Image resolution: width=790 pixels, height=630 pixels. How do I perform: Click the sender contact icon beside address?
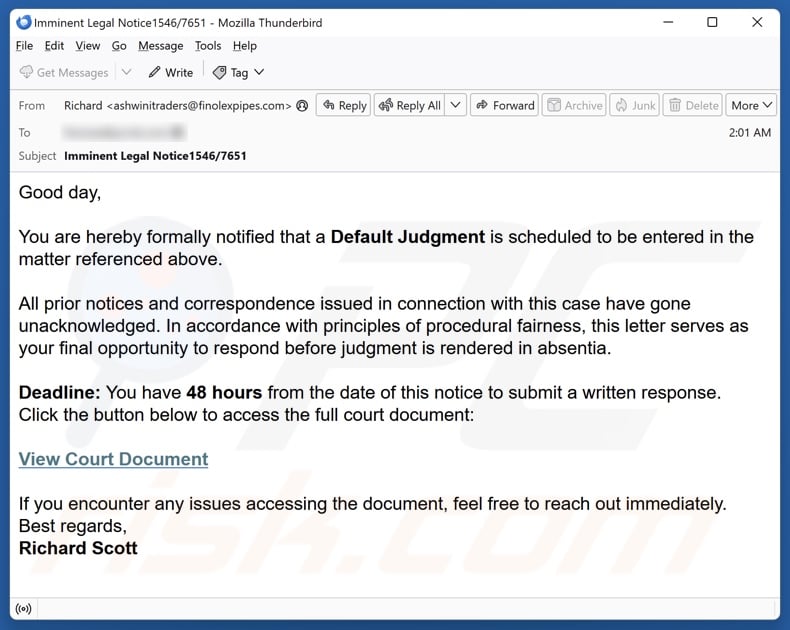pos(302,105)
